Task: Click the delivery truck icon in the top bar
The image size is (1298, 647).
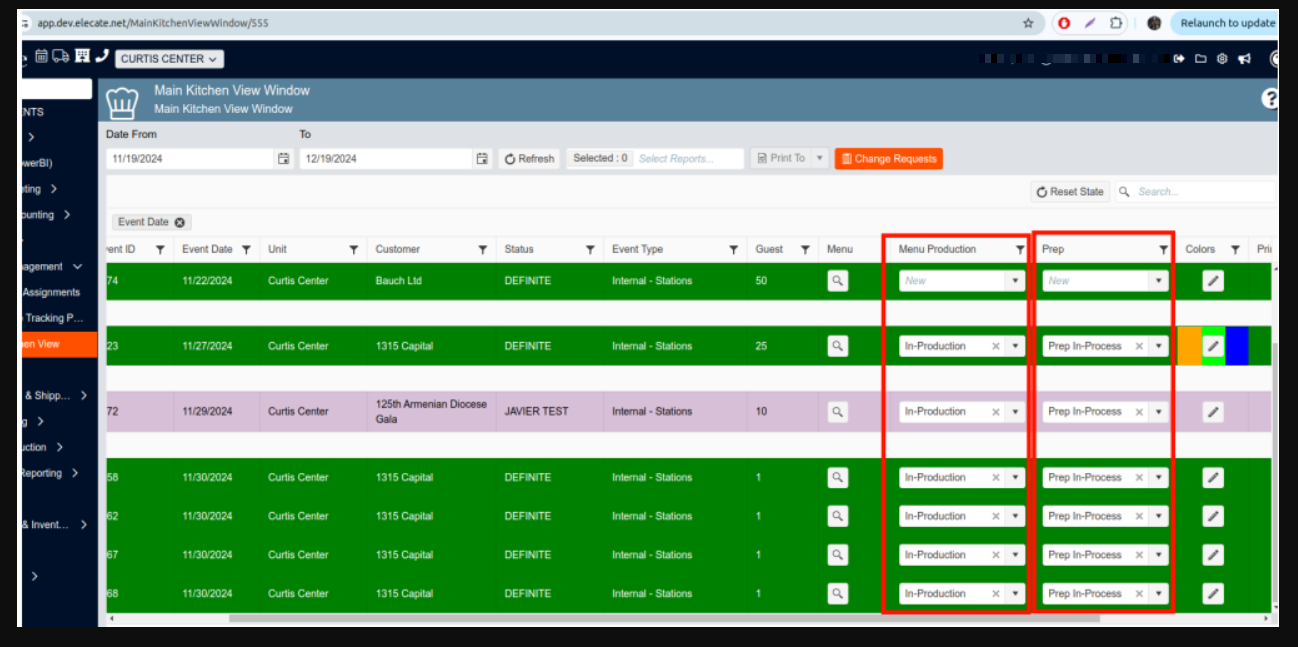Action: point(61,57)
